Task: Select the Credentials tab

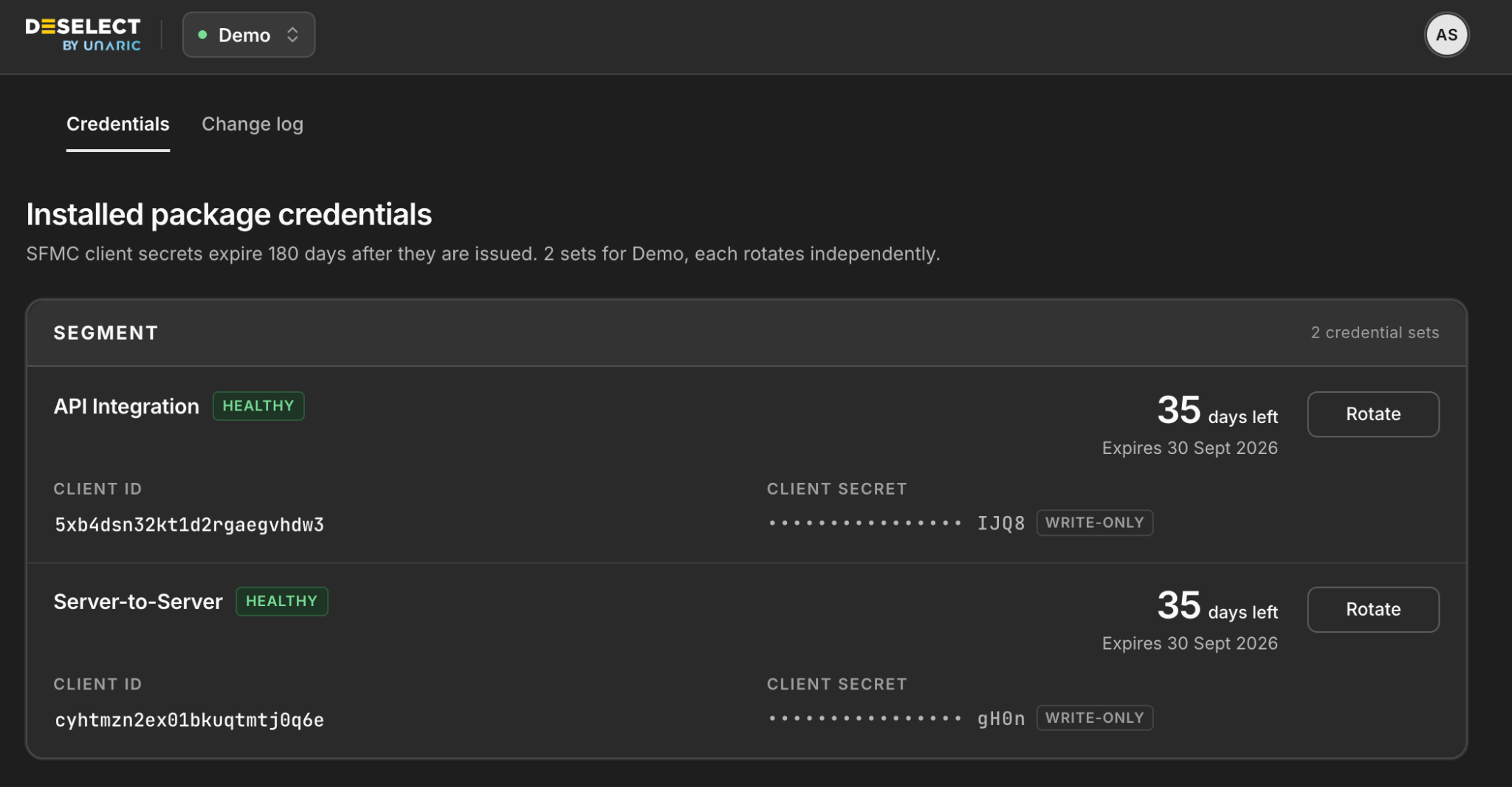Action: tap(118, 124)
